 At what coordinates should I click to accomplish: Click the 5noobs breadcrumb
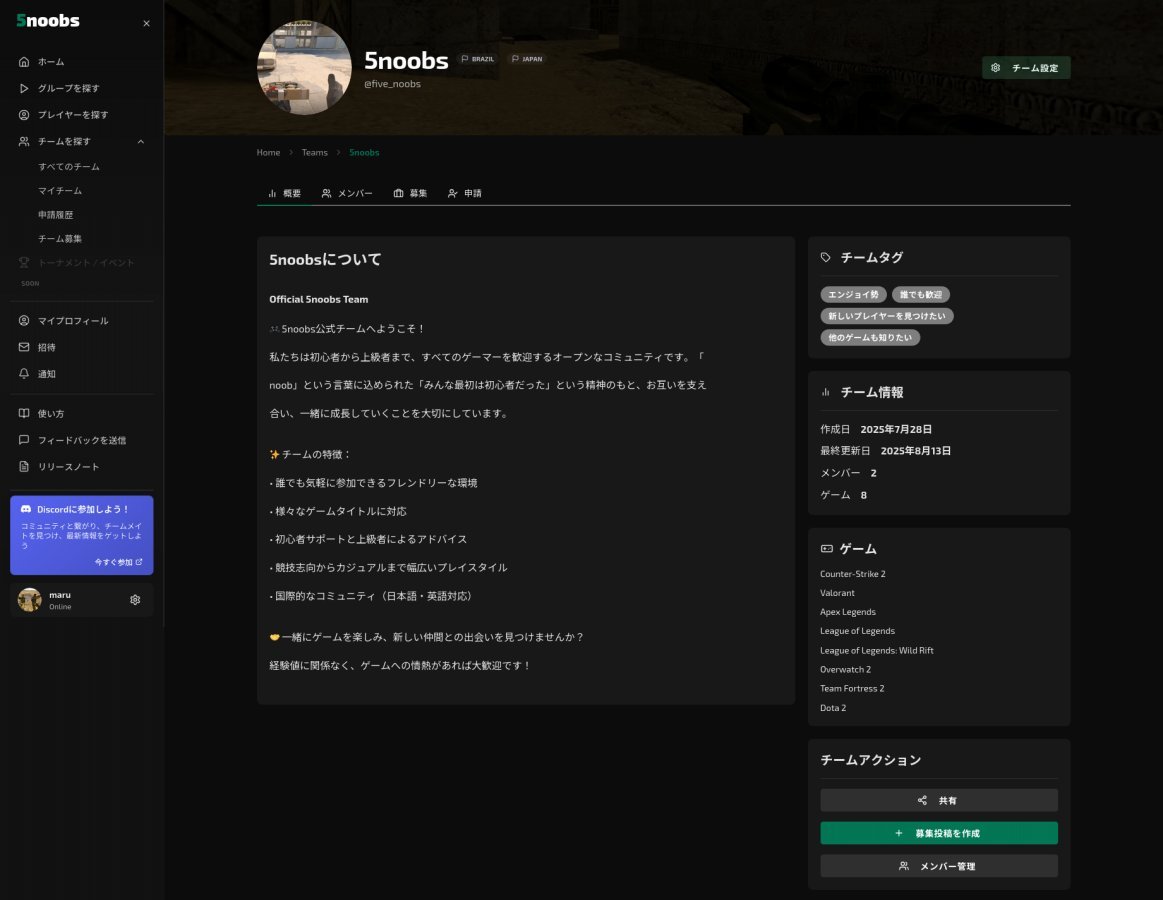coord(364,152)
